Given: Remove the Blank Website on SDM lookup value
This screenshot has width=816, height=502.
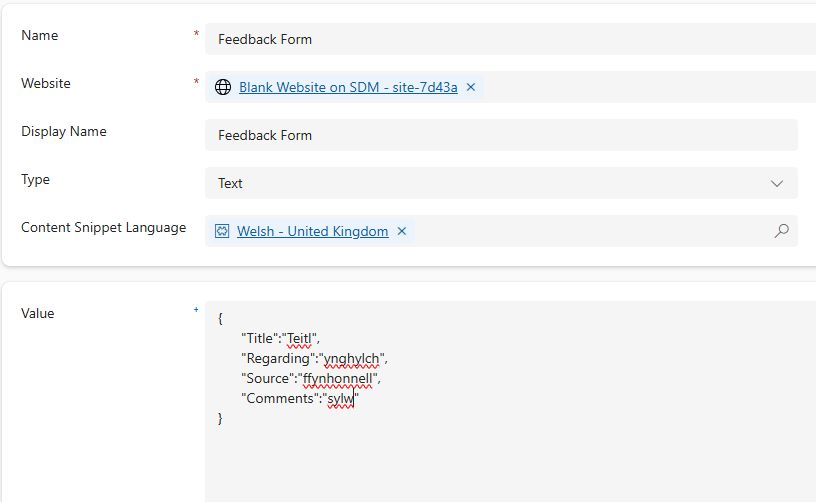Looking at the screenshot, I should point(471,87).
